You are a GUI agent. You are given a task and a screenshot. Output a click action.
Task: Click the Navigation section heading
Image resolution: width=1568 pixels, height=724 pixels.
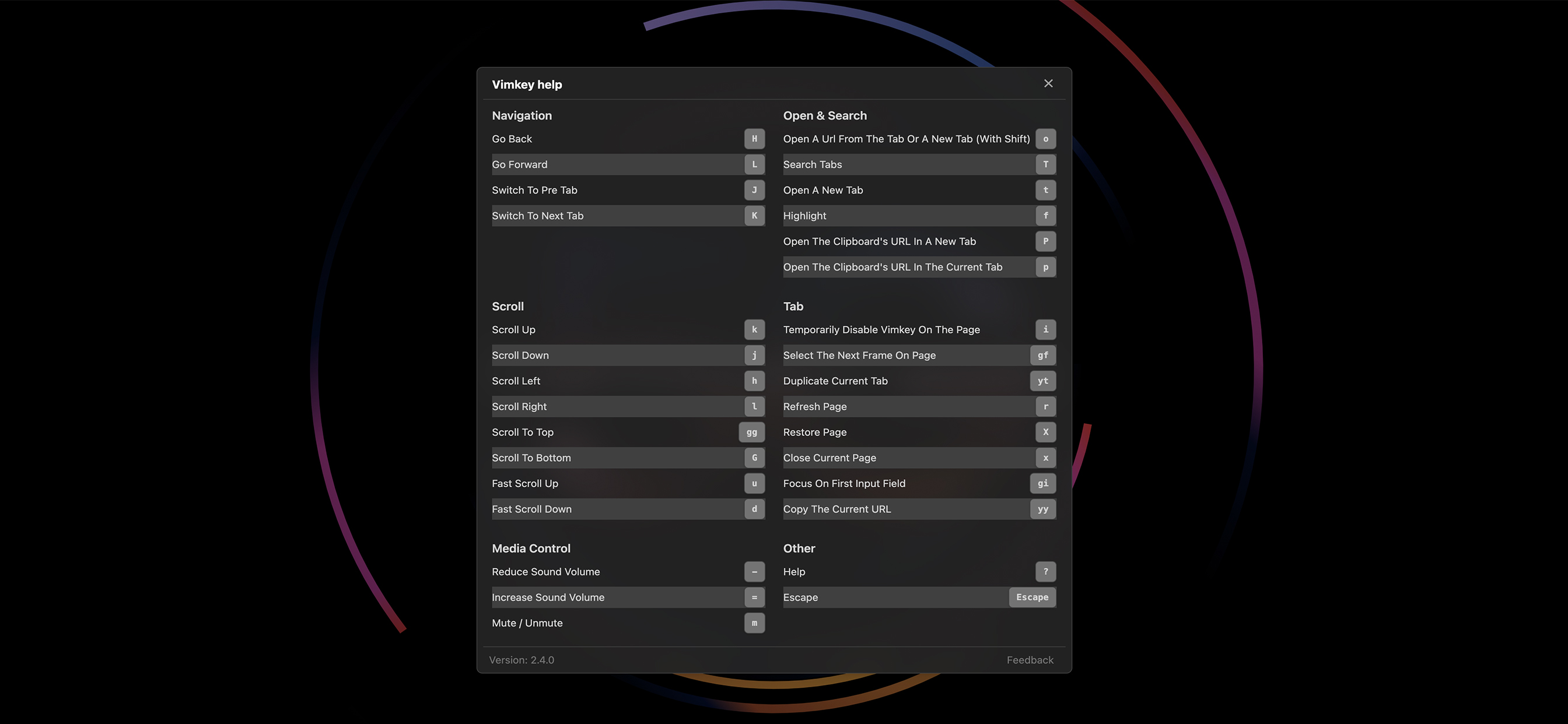pos(521,115)
